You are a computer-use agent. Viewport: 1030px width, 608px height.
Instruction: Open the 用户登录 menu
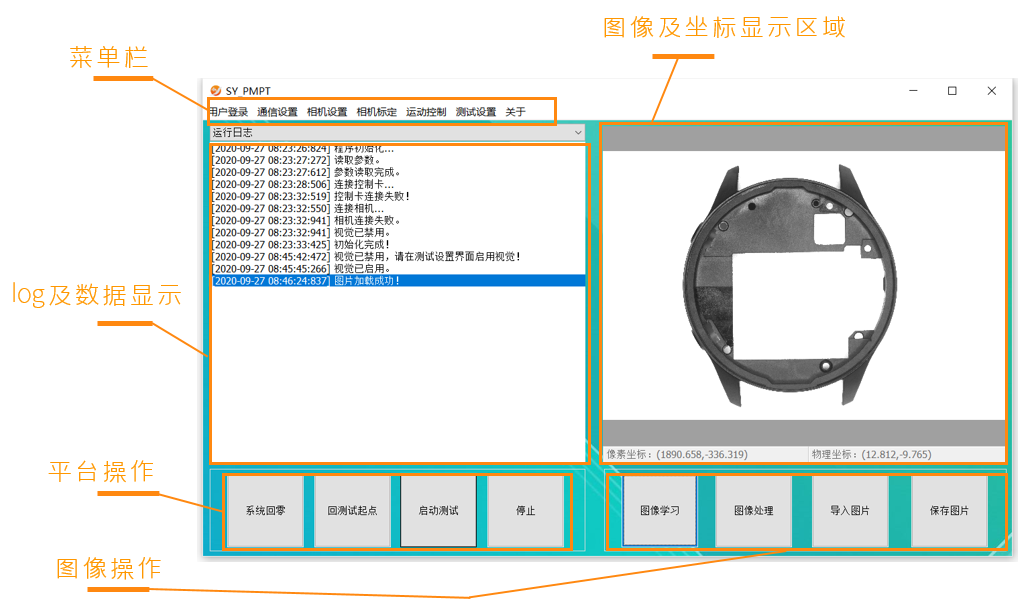coord(229,112)
